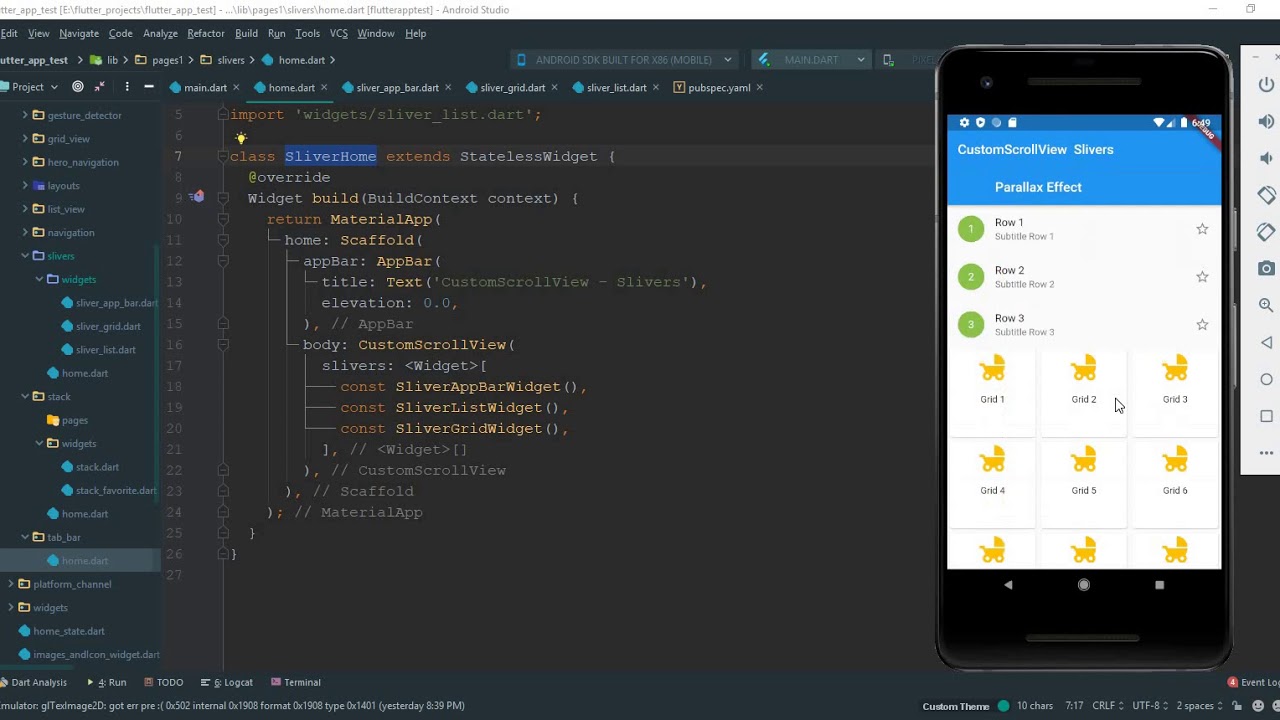Toggle code fold marker at line 12 AppBar

223,261
